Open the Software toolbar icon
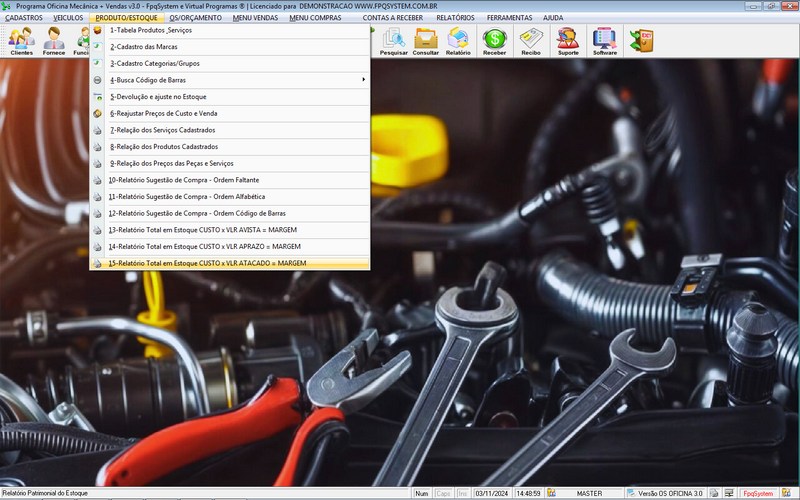Viewport: 800px width, 500px height. point(604,40)
